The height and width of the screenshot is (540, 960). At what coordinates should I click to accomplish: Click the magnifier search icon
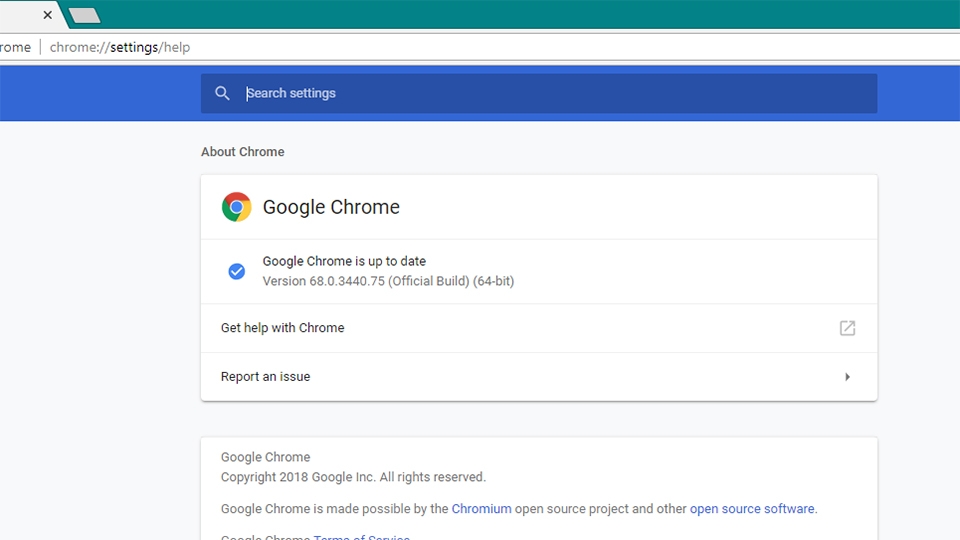coord(222,93)
